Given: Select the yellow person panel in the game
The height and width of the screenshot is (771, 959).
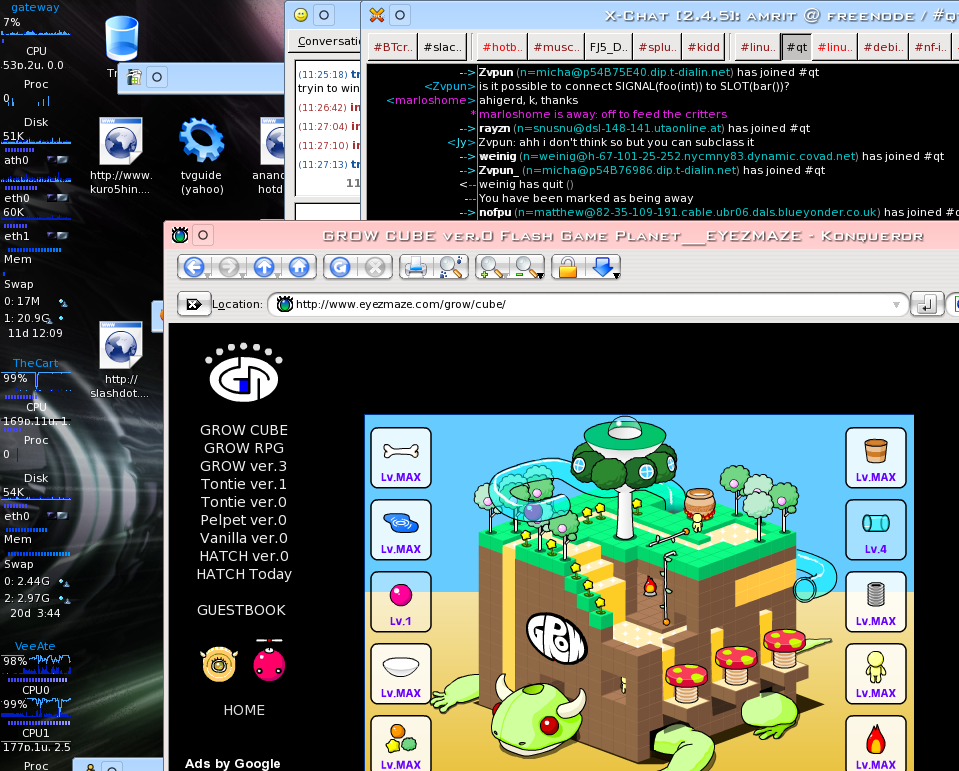Looking at the screenshot, I should (x=876, y=674).
